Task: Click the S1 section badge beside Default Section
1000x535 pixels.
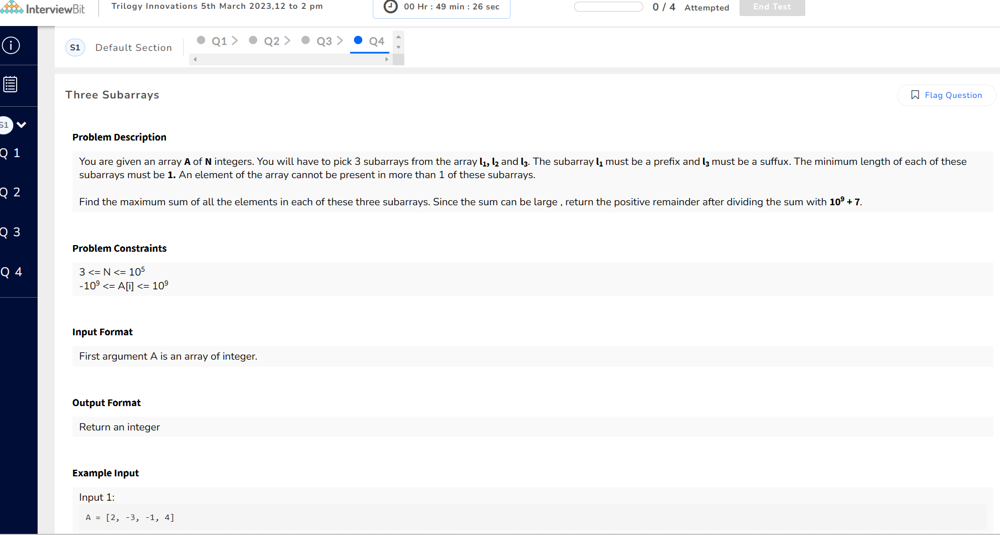Action: pos(75,47)
